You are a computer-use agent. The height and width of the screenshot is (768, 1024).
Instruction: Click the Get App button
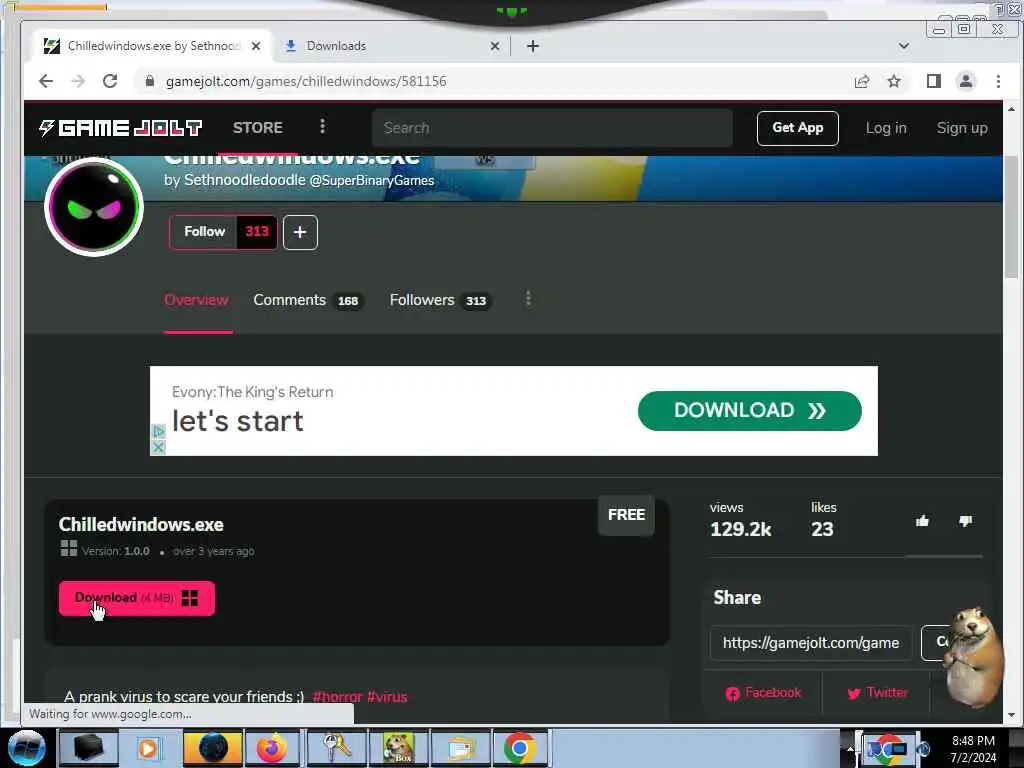797,128
